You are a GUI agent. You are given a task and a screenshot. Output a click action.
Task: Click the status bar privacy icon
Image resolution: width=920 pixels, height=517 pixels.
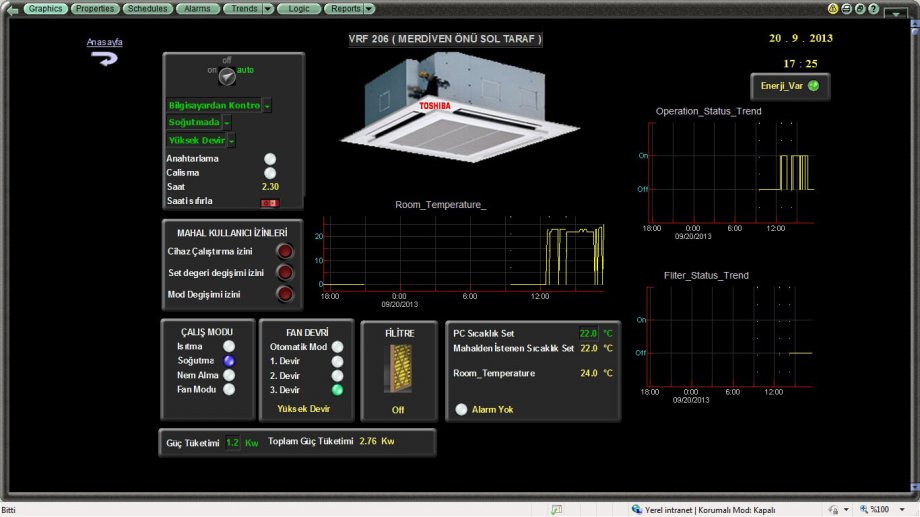[x=833, y=509]
